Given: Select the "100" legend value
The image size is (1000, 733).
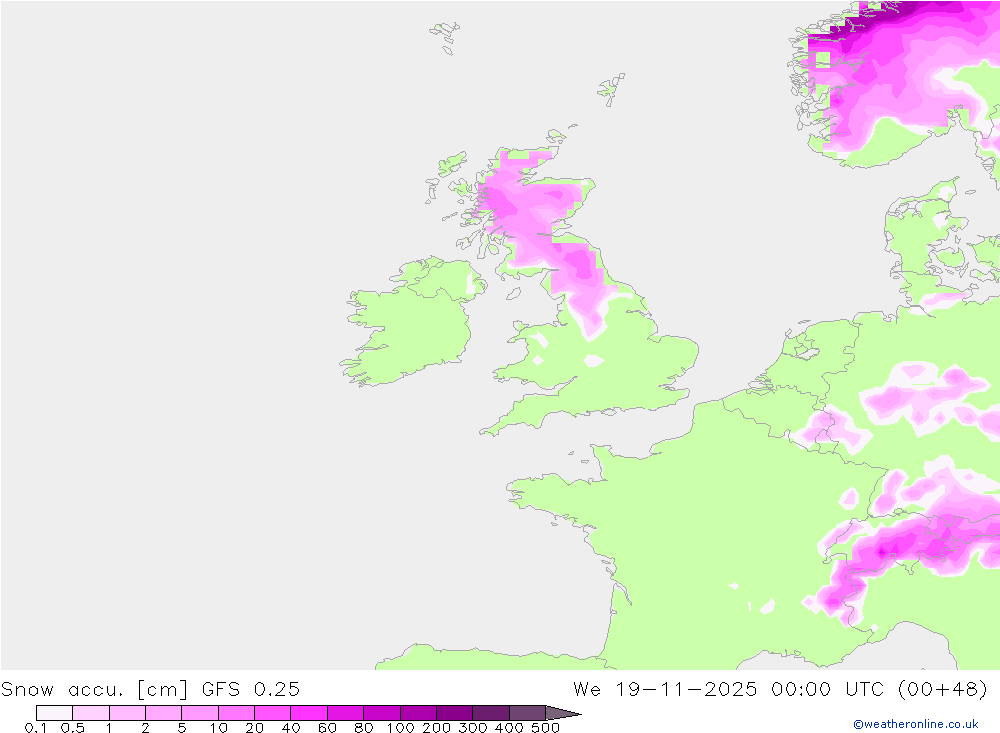Looking at the screenshot, I should point(401,728).
